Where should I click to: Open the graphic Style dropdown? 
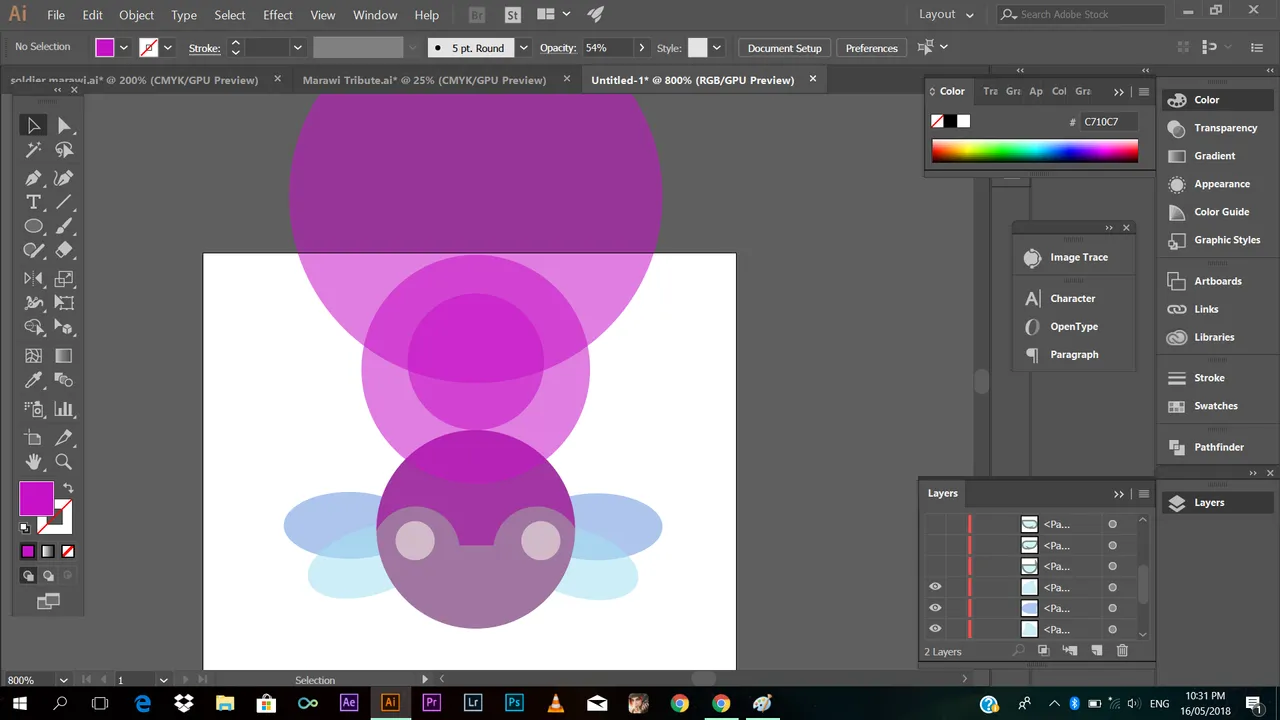pyautogui.click(x=717, y=48)
